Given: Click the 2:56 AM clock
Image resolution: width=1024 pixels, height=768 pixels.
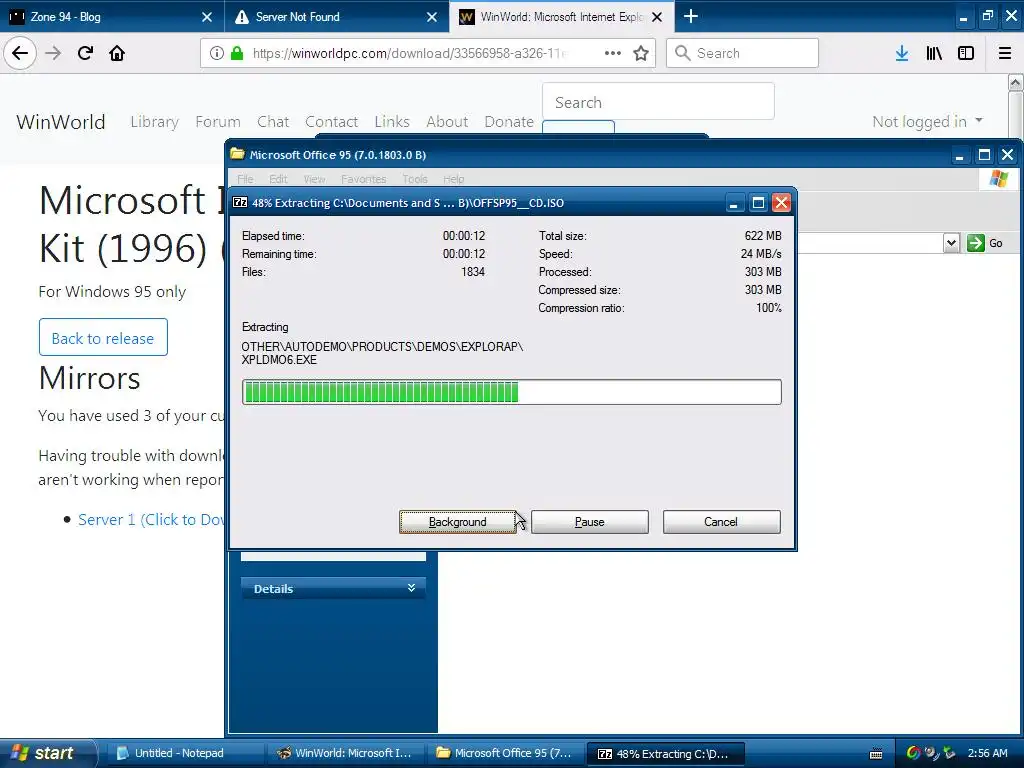Looking at the screenshot, I should (987, 753).
